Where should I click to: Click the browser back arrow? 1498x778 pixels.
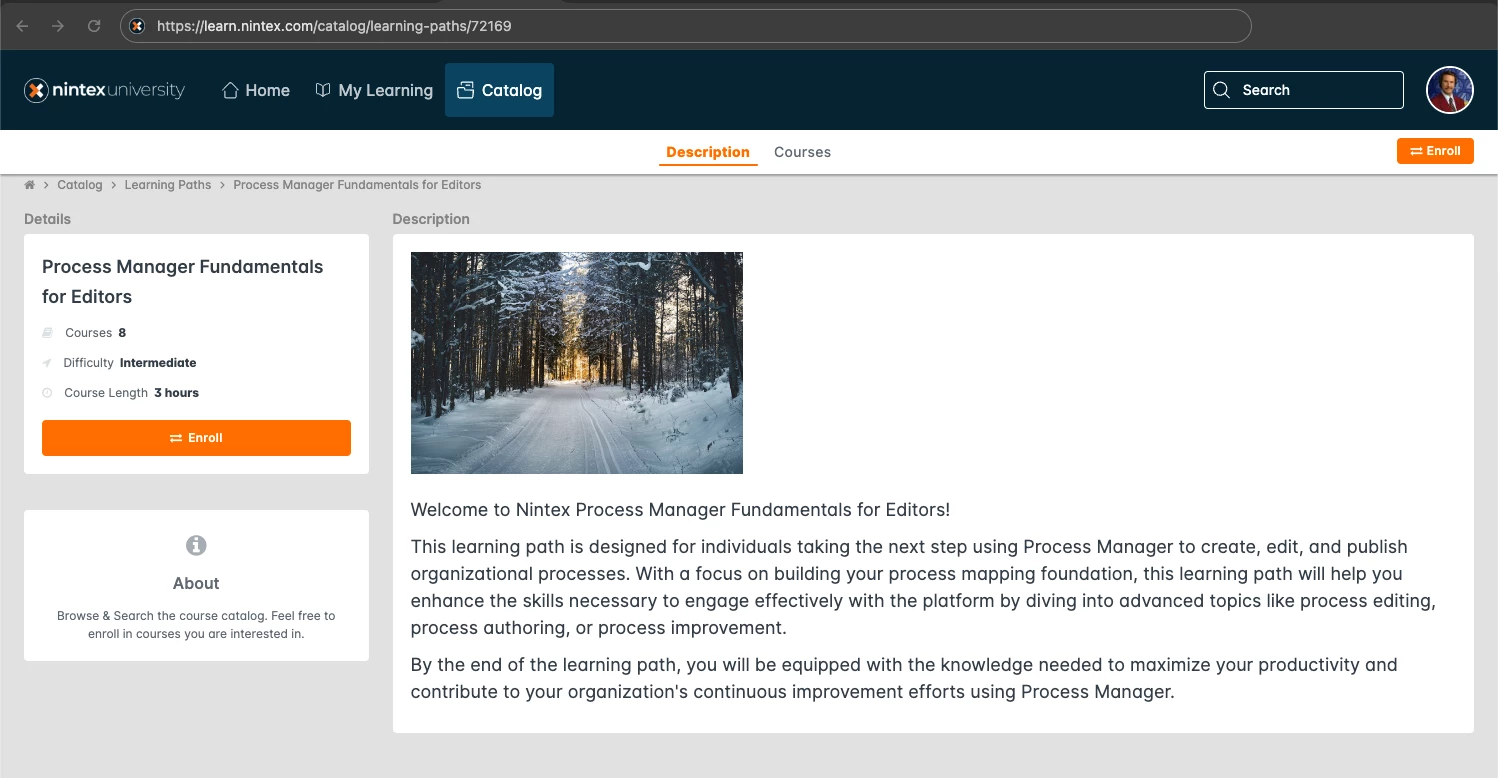[22, 26]
